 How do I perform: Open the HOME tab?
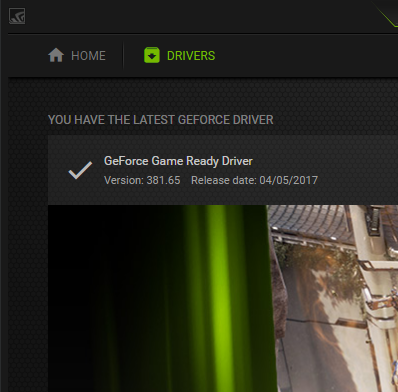coord(77,56)
